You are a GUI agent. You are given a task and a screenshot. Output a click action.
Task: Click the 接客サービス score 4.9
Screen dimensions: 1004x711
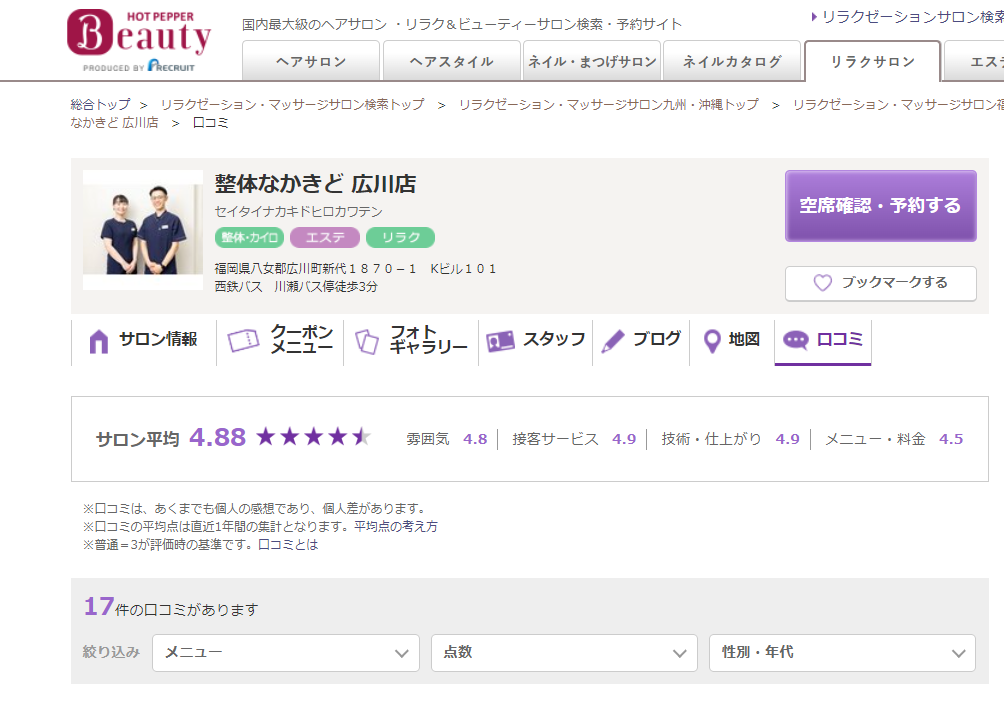click(x=624, y=439)
